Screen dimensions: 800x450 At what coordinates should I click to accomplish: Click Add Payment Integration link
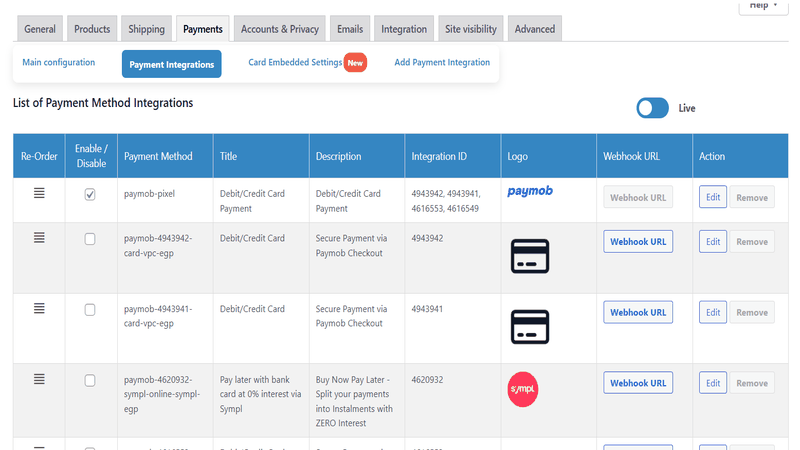click(442, 63)
